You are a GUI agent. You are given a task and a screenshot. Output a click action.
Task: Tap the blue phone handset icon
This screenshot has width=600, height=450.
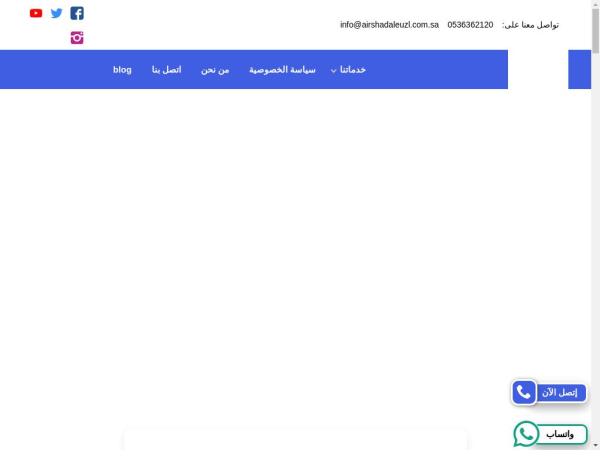coord(524,393)
